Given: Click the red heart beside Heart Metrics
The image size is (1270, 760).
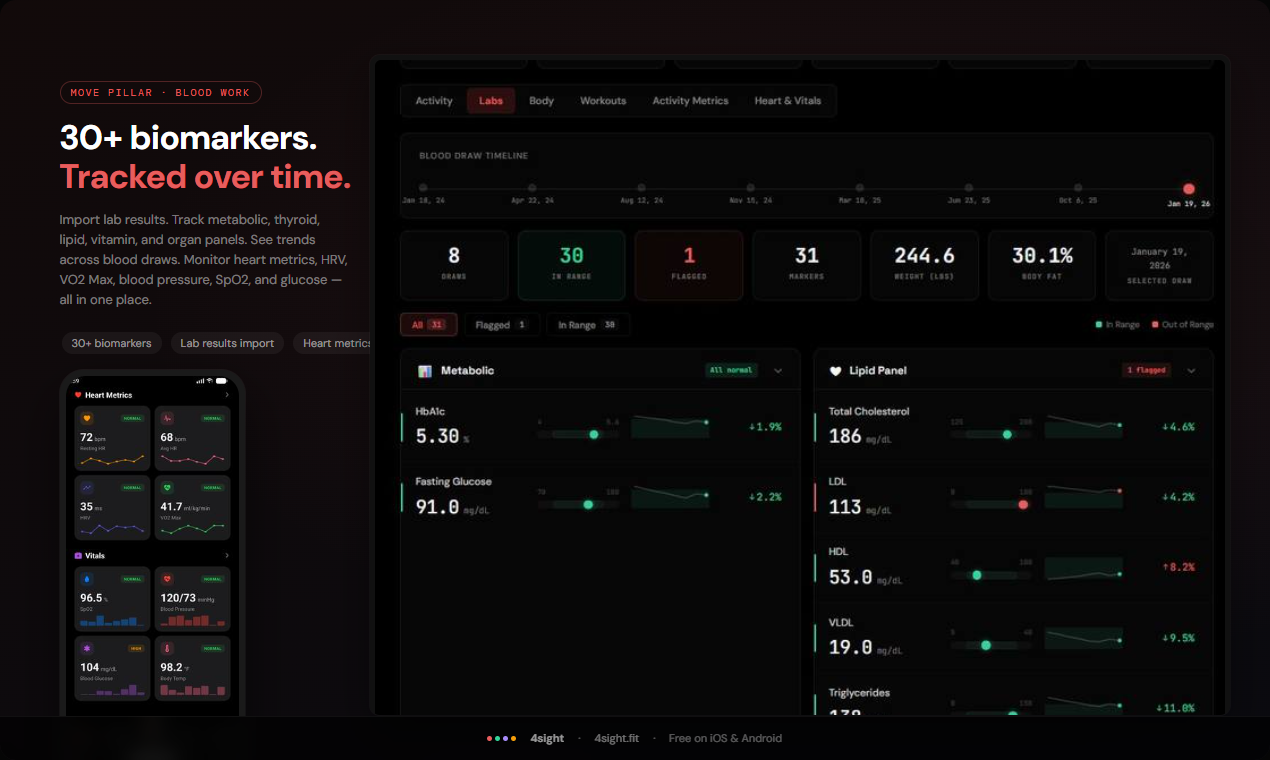Looking at the screenshot, I should [78, 395].
